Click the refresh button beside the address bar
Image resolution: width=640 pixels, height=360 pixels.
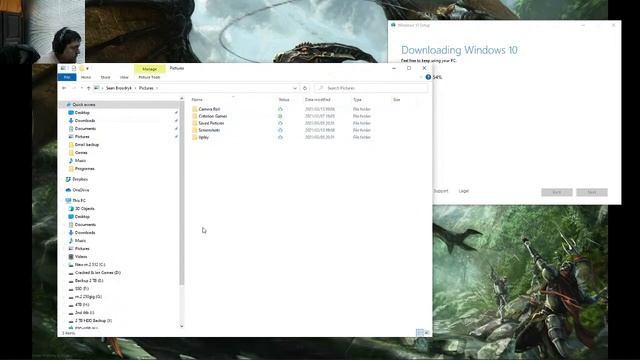[x=305, y=88]
